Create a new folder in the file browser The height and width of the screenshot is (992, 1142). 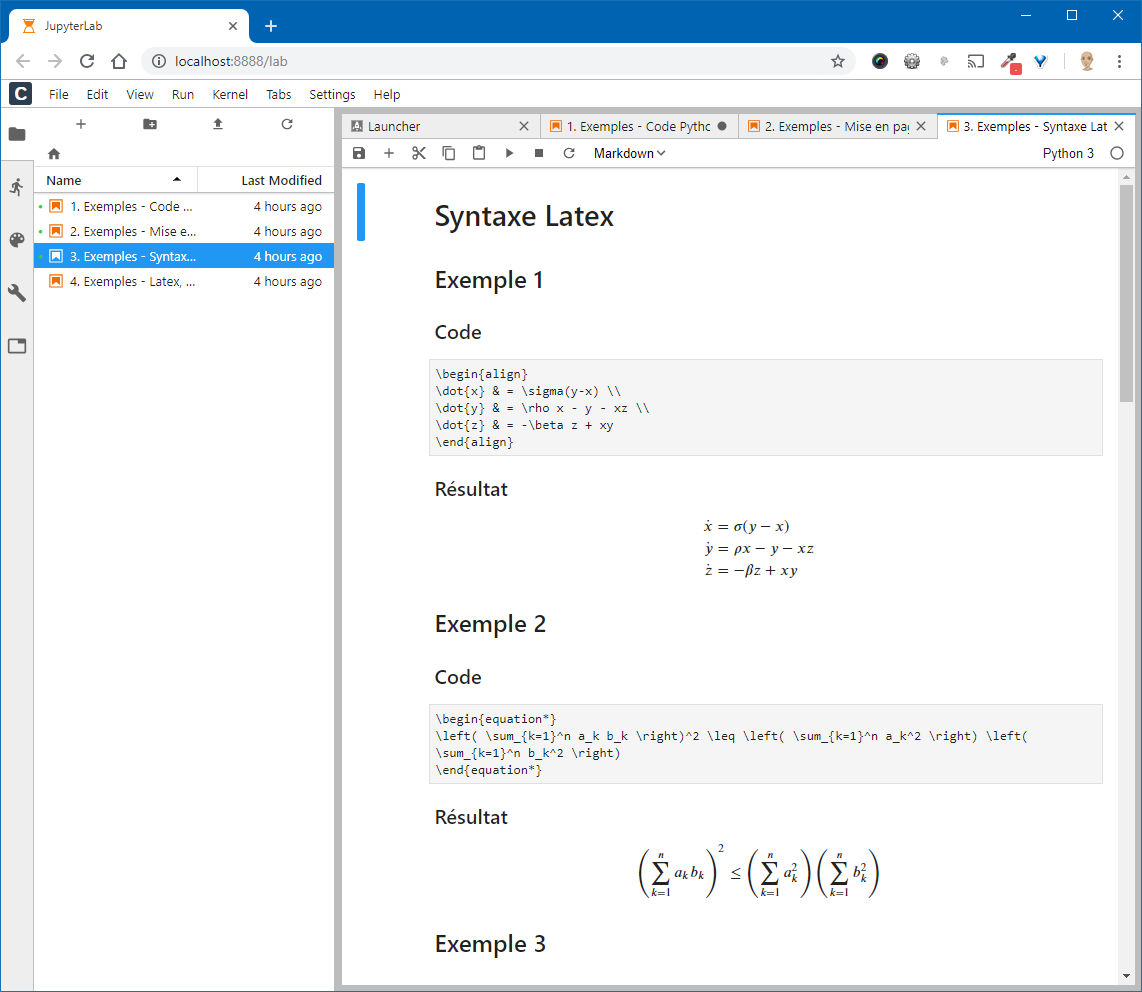tap(150, 124)
